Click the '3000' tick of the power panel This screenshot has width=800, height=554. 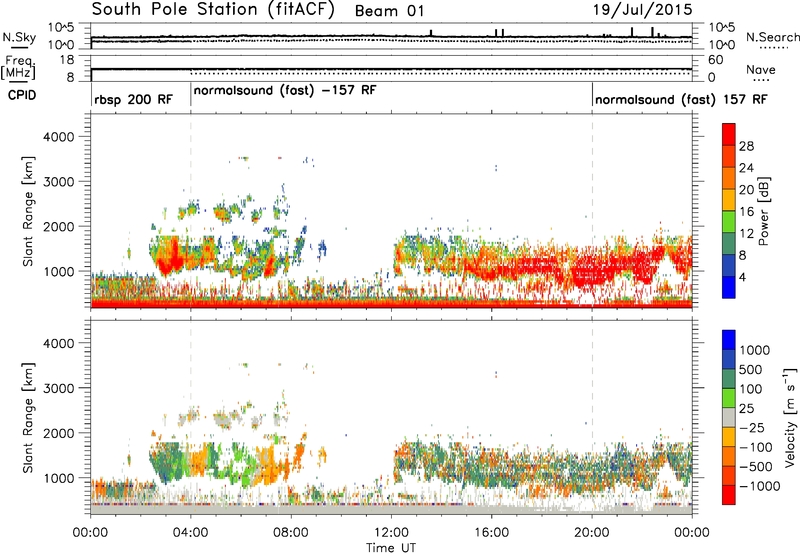[58, 182]
